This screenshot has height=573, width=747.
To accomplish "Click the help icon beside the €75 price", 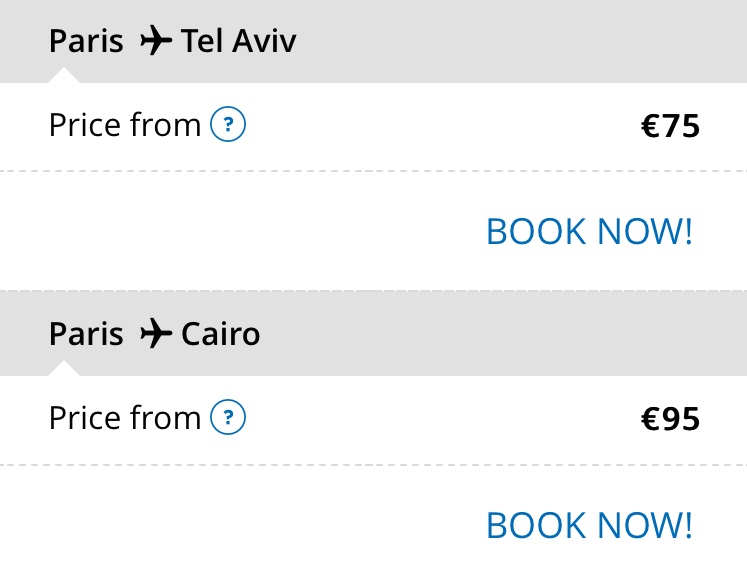I will tap(228, 125).
